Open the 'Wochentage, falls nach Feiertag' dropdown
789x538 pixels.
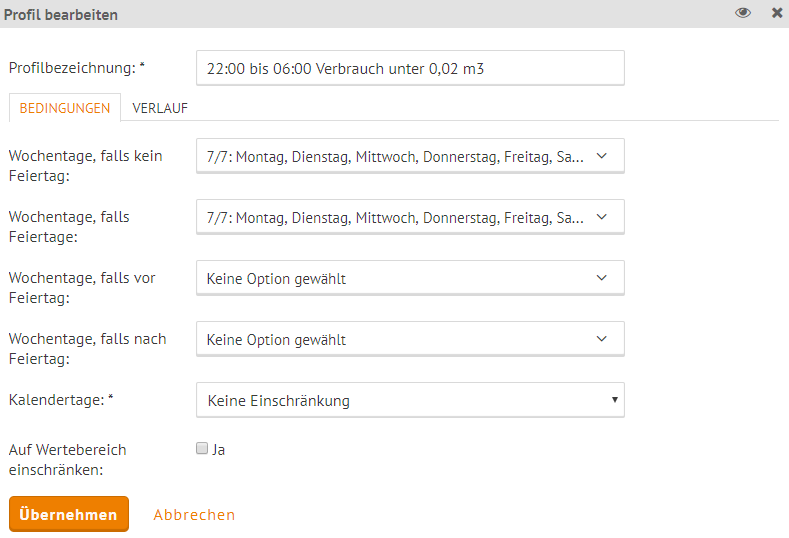(410, 339)
